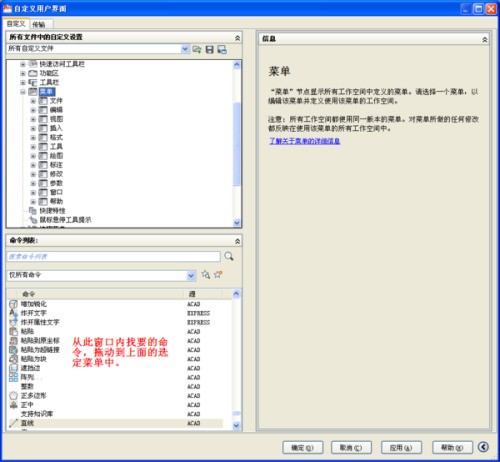Click the round arrow collapse icon near Help
This screenshot has width=500, height=462.
coord(483,447)
